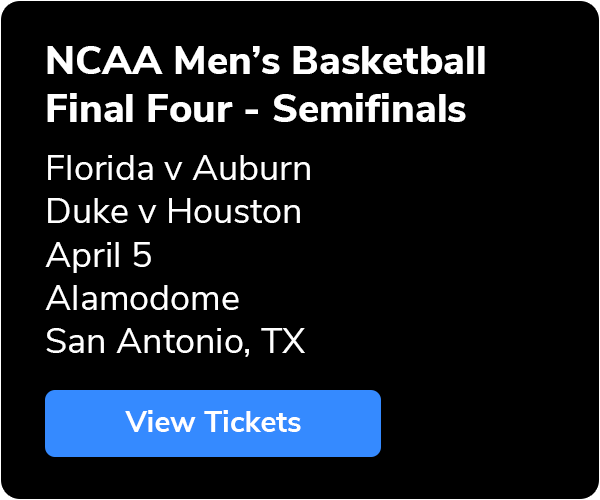This screenshot has width=600, height=500.
Task: Click the word Houston
Action: click(234, 212)
